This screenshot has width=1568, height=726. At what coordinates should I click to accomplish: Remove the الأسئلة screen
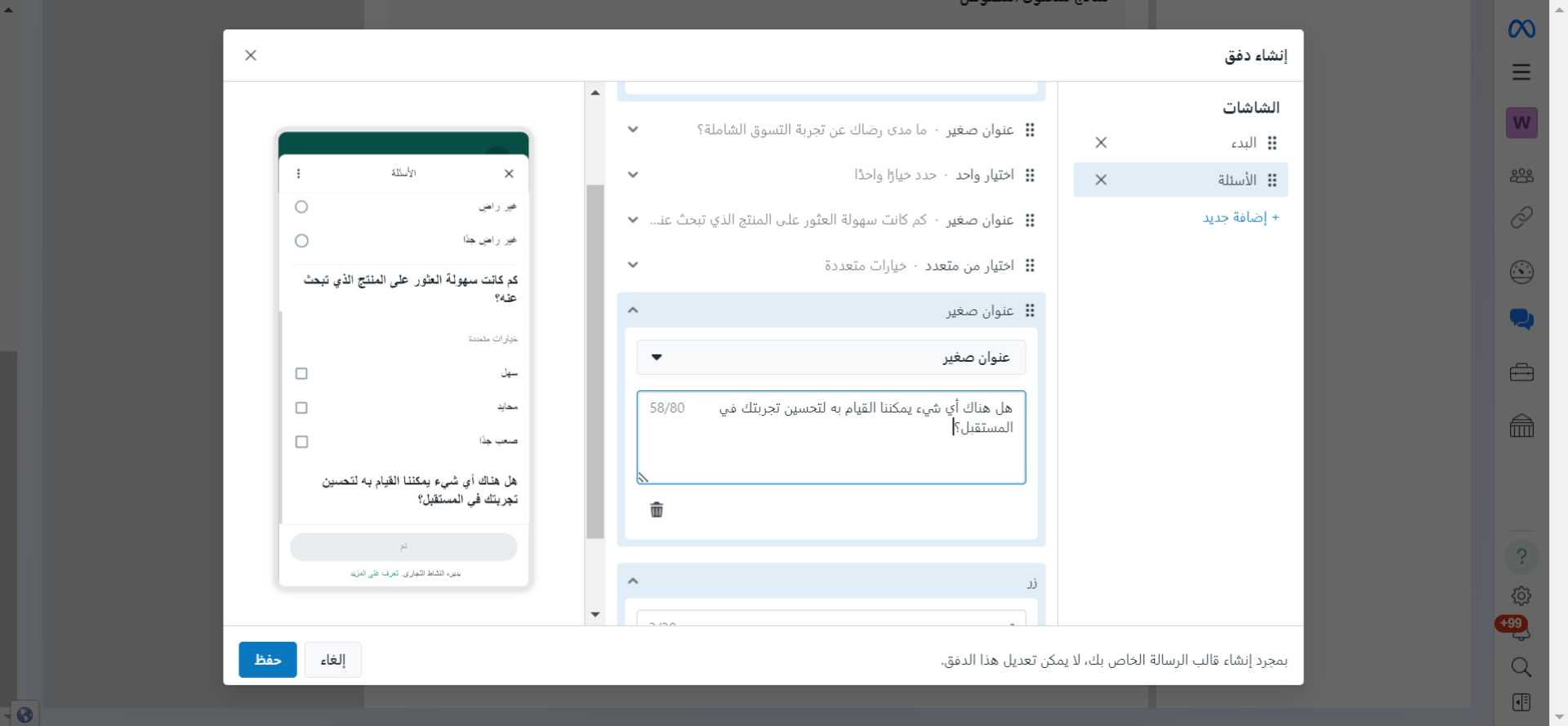(x=1101, y=180)
